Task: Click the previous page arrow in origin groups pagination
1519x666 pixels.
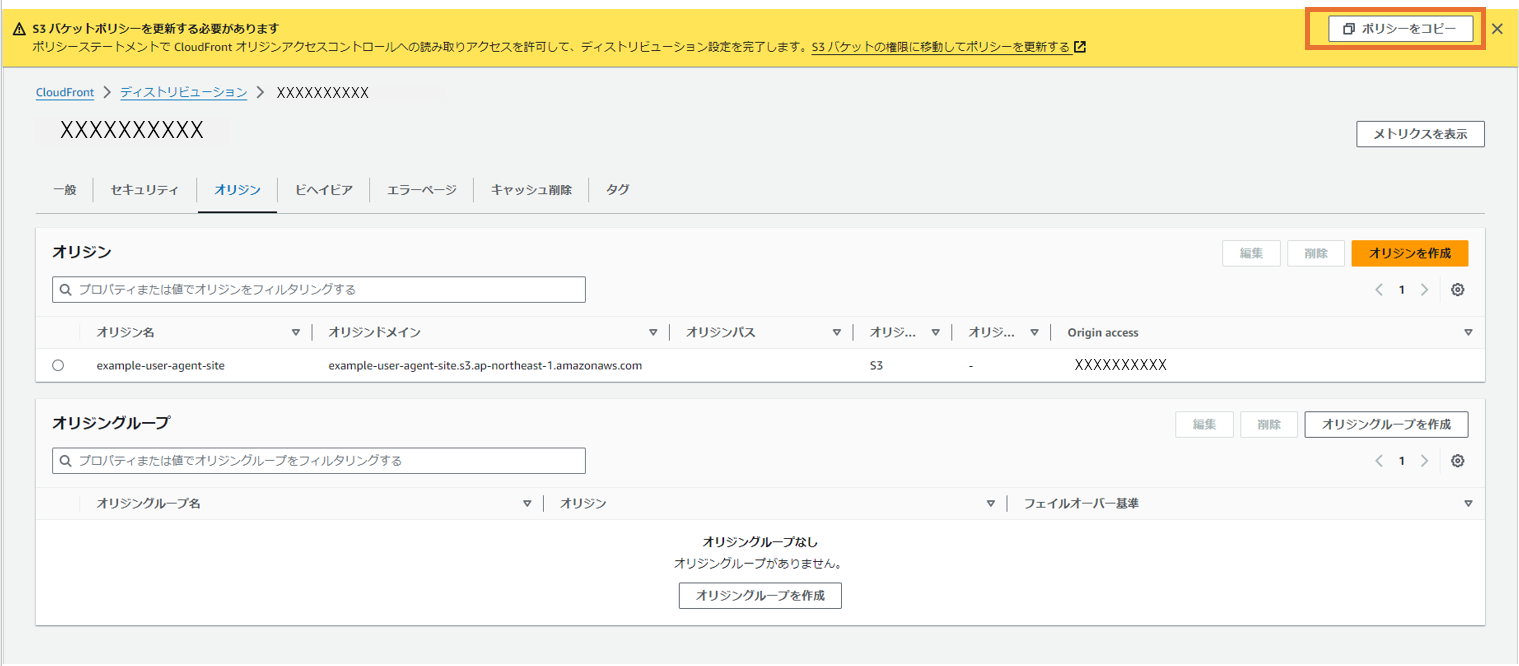Action: (1378, 460)
